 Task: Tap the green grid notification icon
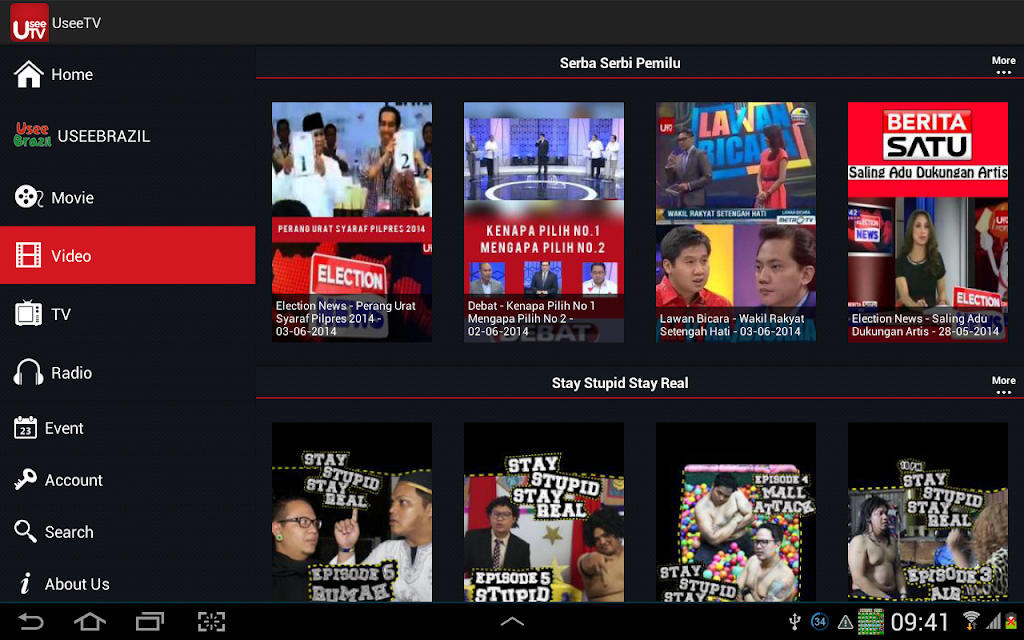(x=871, y=622)
